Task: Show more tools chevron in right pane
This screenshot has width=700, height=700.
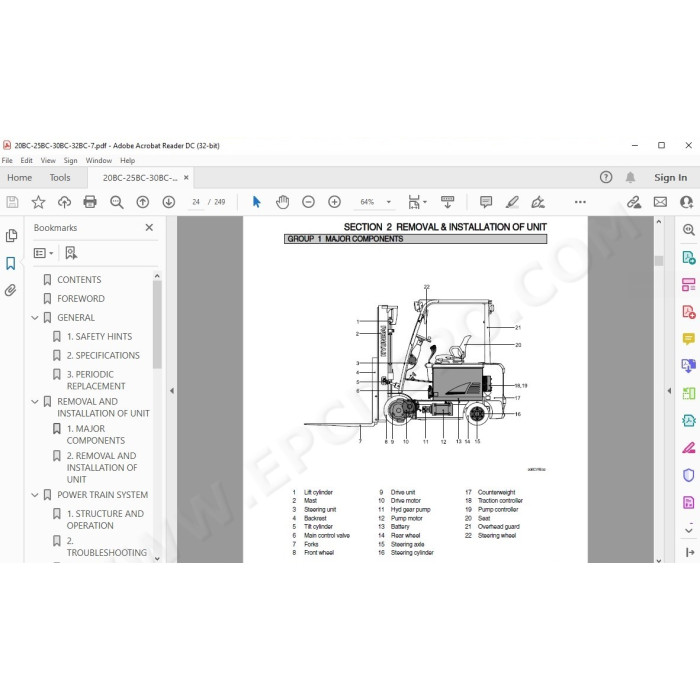Action: 689,530
